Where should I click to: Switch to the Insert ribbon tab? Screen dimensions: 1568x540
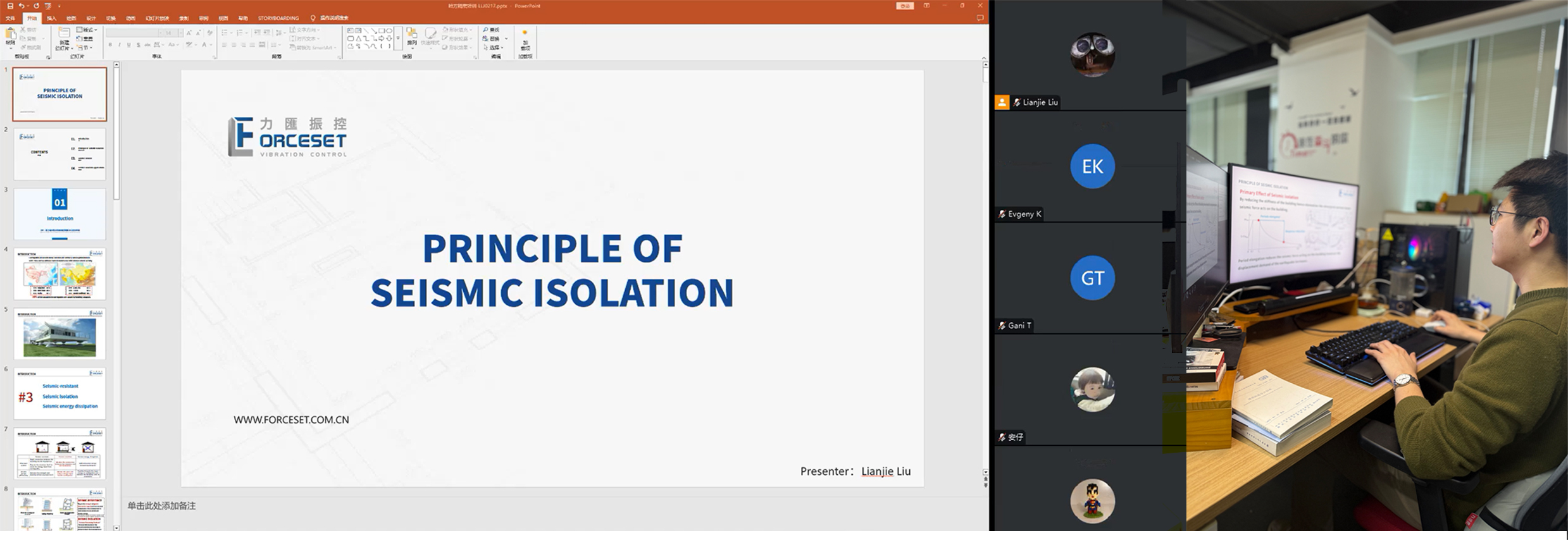pyautogui.click(x=51, y=18)
